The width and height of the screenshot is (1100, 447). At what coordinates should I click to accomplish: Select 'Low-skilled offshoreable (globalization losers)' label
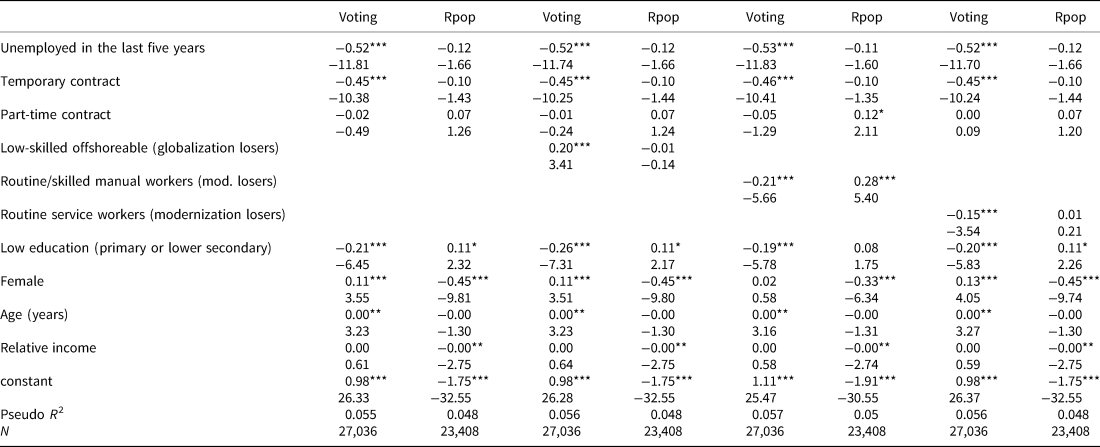click(x=138, y=149)
